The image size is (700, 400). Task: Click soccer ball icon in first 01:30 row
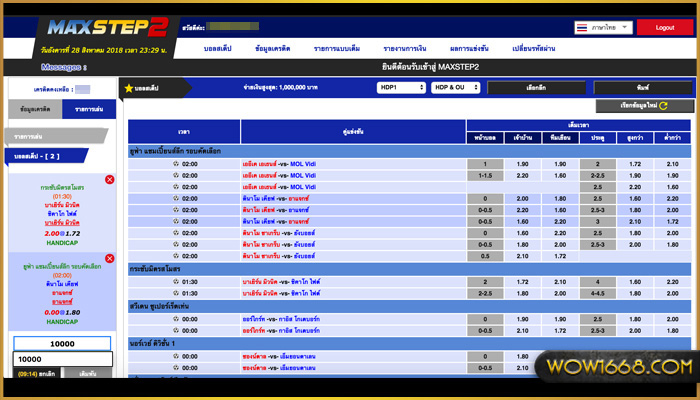tap(174, 282)
